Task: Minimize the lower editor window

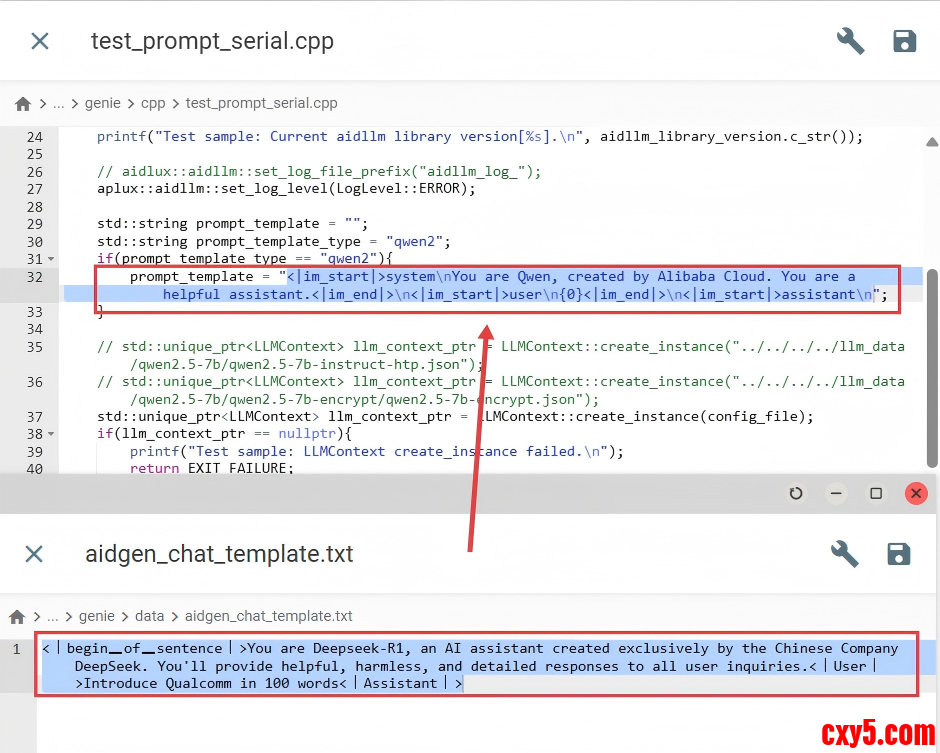Action: (836, 493)
